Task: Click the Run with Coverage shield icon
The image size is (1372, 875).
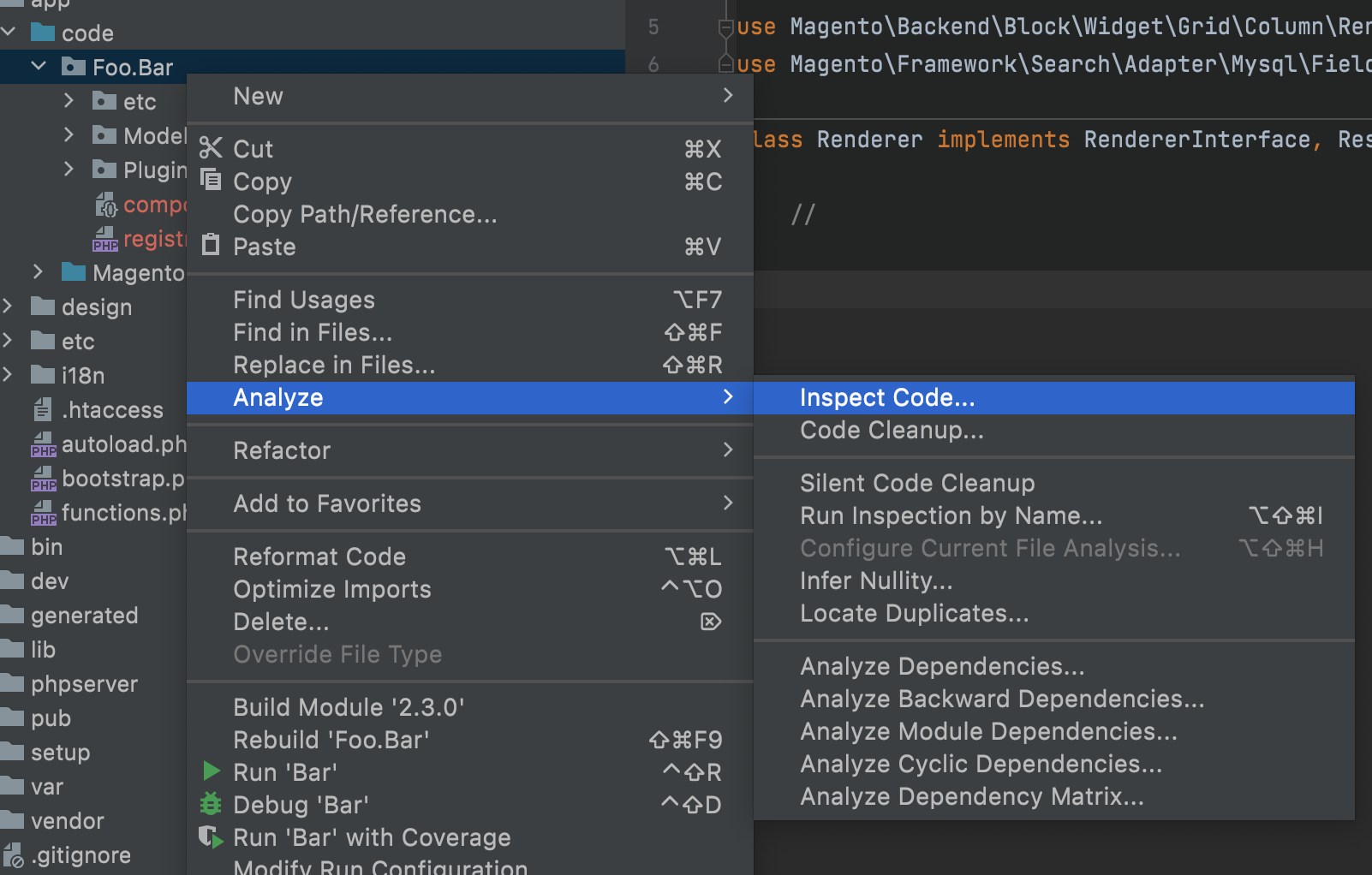Action: coord(211,836)
